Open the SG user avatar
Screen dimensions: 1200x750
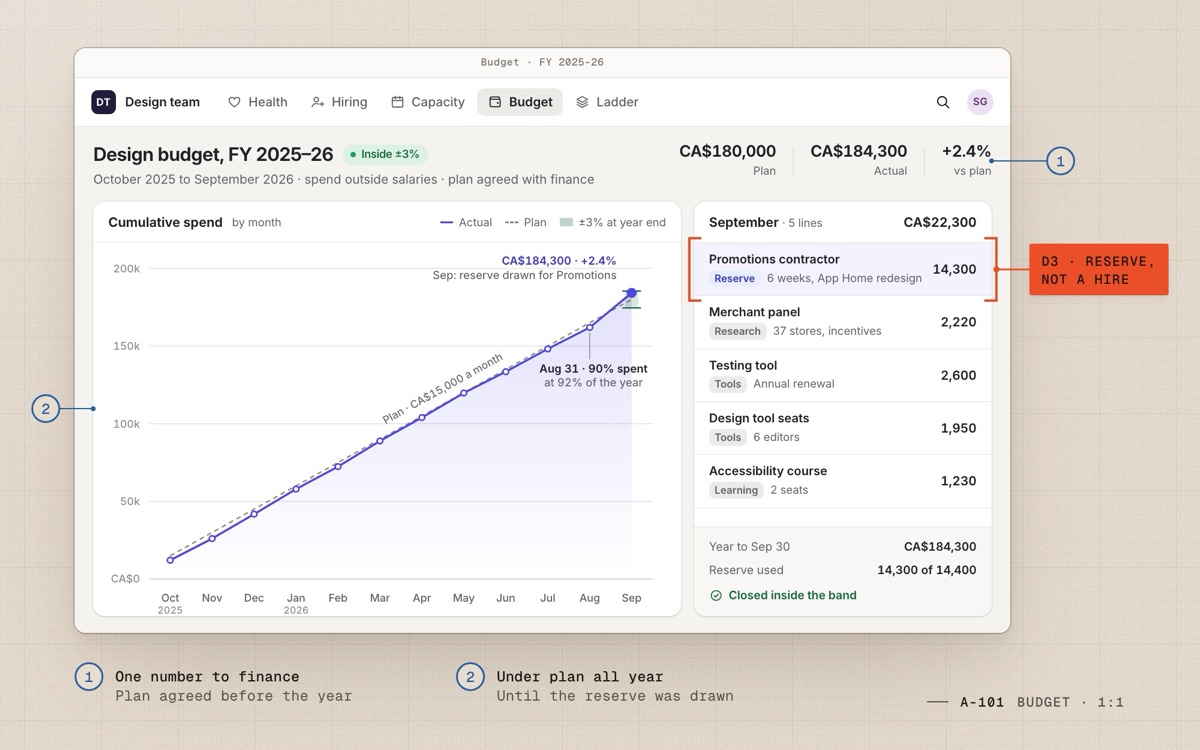pyautogui.click(x=980, y=102)
